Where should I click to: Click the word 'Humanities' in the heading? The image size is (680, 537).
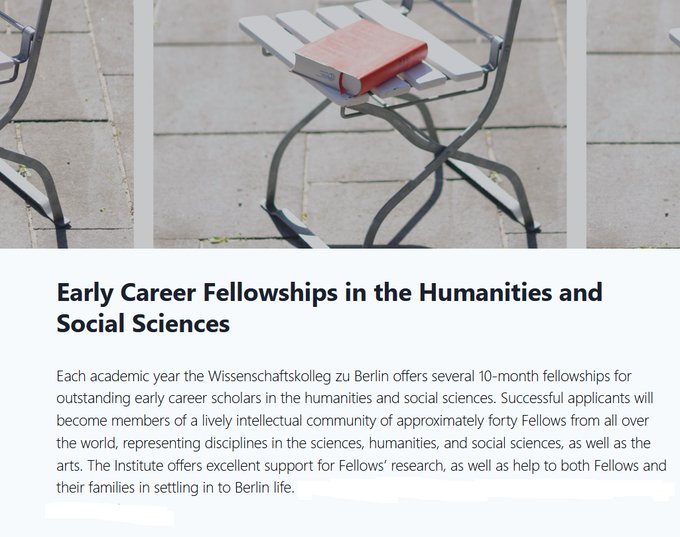[x=485, y=292]
